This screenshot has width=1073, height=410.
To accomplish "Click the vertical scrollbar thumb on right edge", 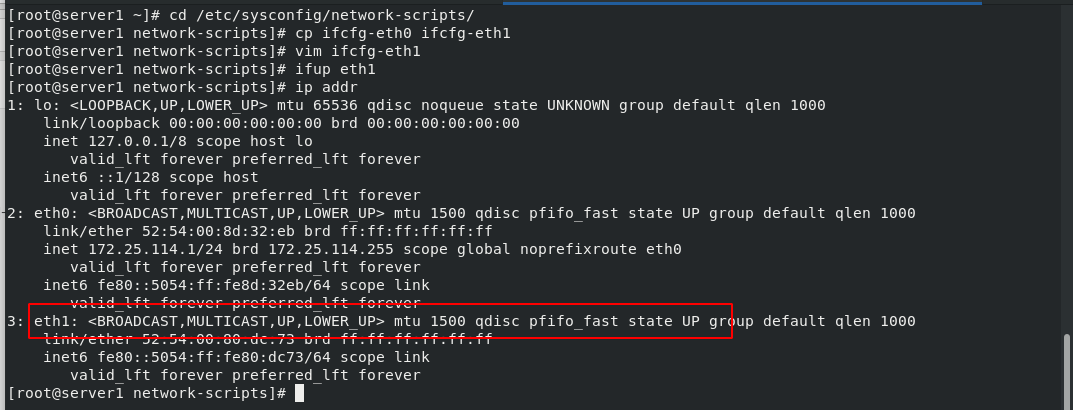I will [1067, 370].
